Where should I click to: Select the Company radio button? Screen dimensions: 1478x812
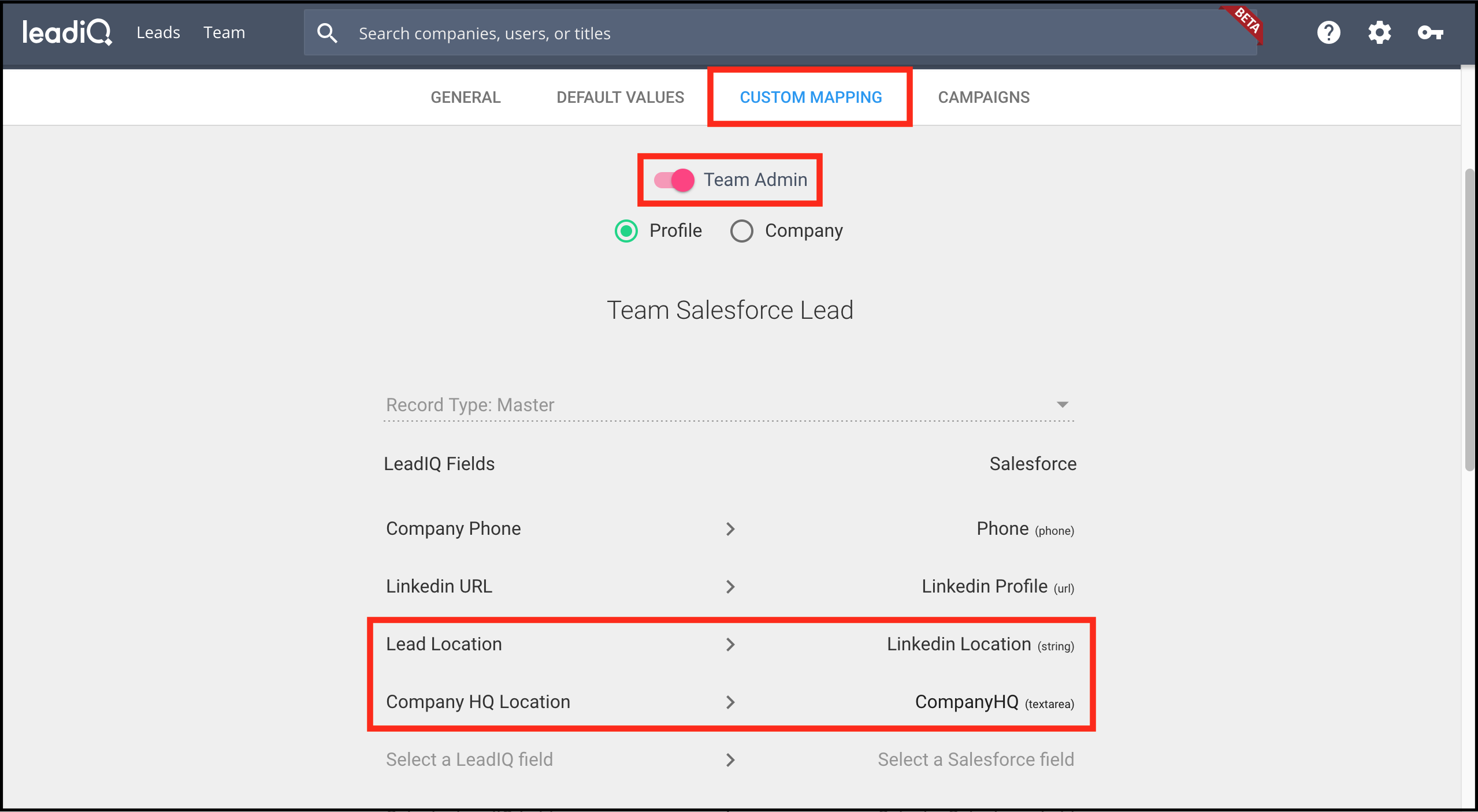coord(741,231)
